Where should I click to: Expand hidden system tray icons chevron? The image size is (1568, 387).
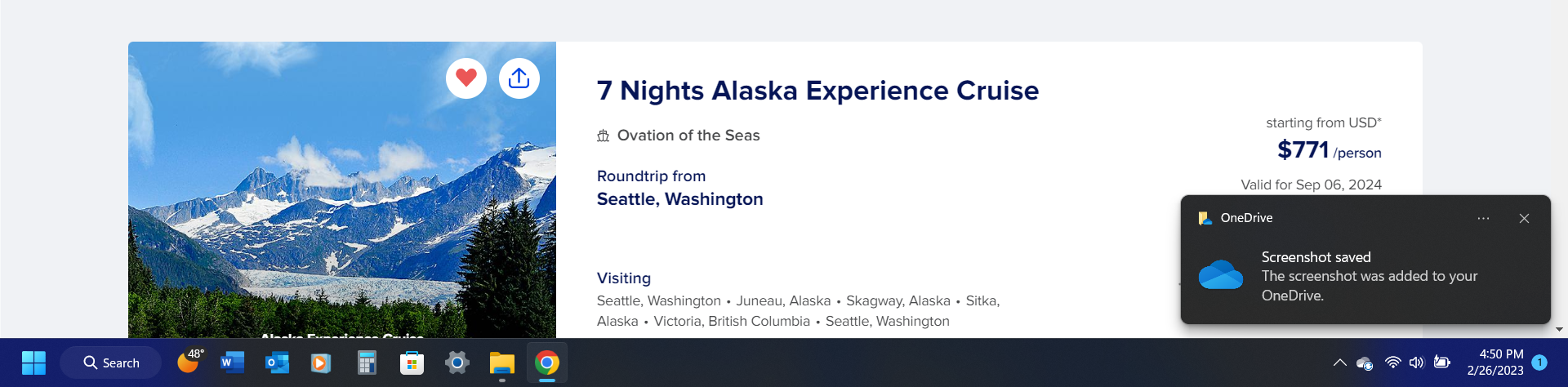point(1340,363)
